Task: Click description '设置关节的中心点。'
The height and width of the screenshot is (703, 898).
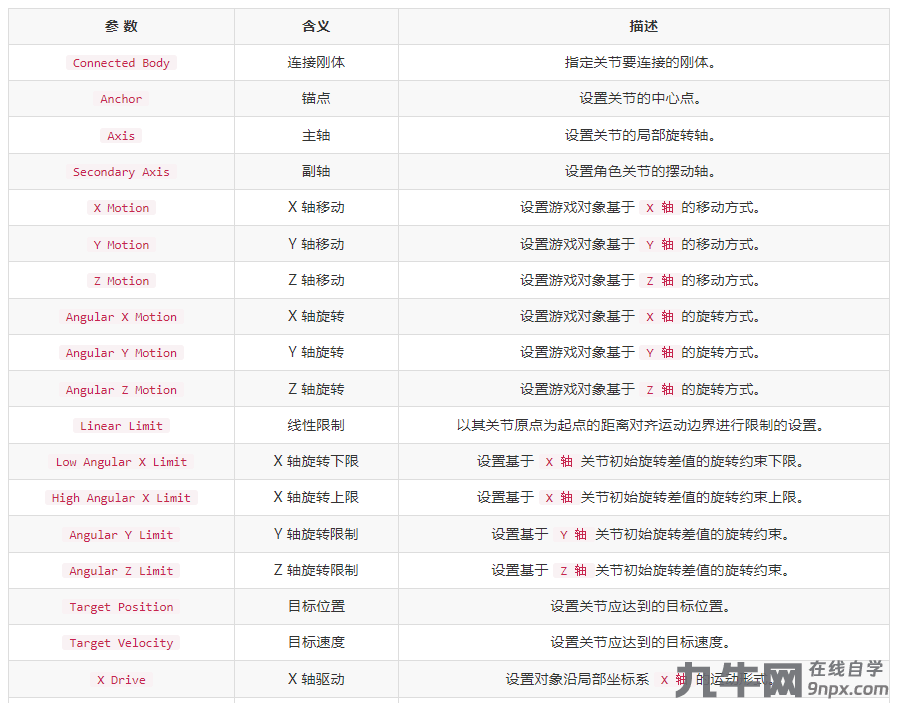Action: click(x=640, y=98)
